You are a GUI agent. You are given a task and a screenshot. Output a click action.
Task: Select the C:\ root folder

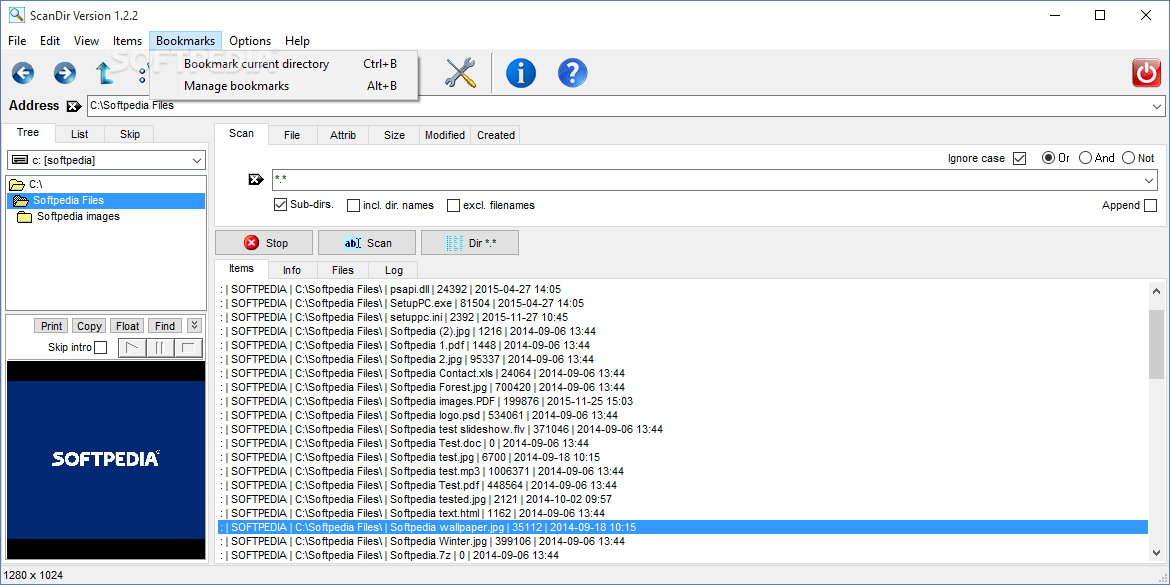(28, 184)
